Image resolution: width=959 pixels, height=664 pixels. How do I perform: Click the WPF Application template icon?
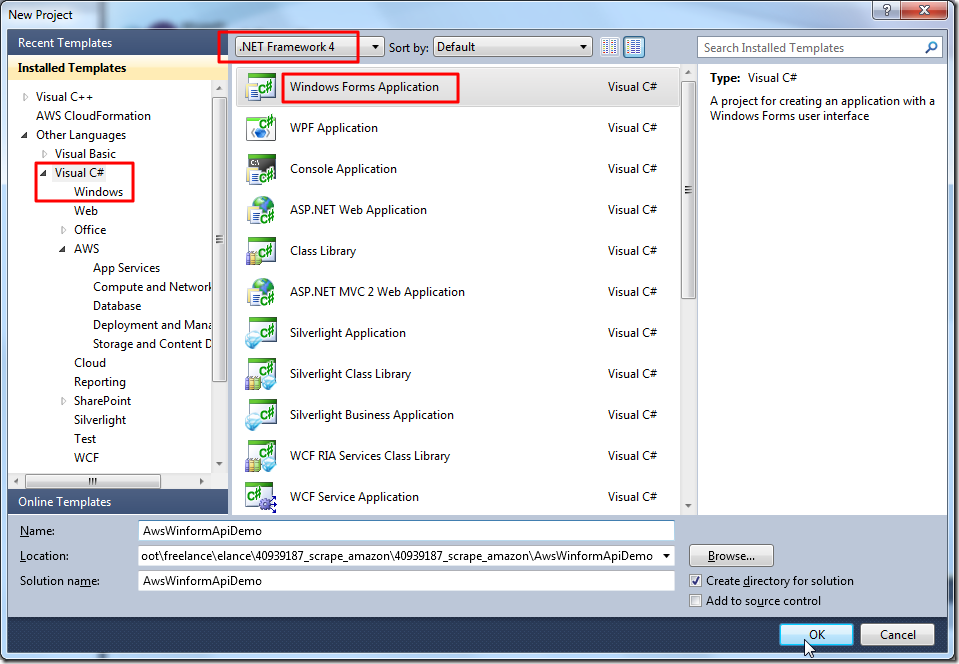coord(261,128)
